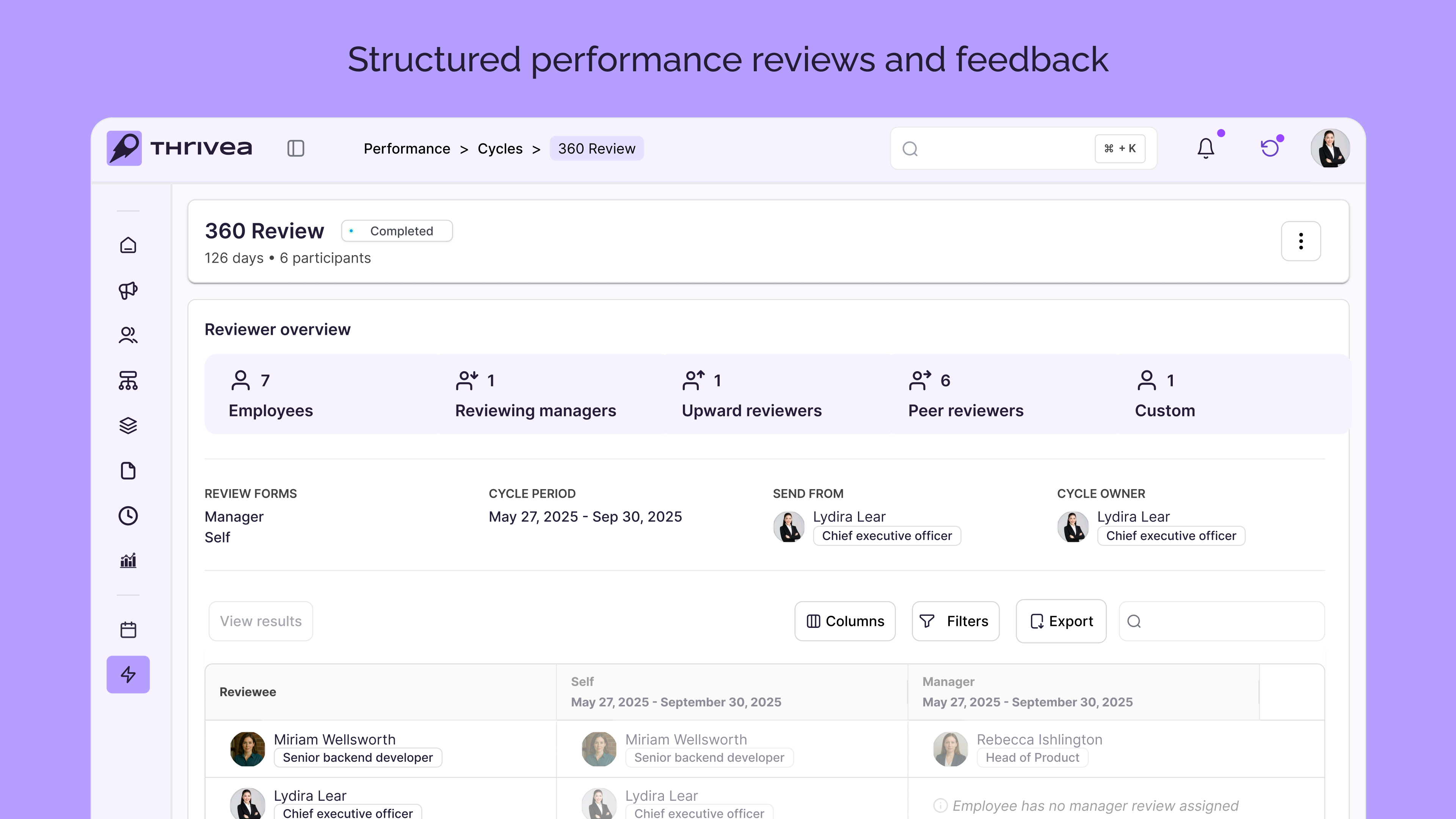Click the global search field
This screenshot has width=1456, height=819.
(x=1001, y=149)
